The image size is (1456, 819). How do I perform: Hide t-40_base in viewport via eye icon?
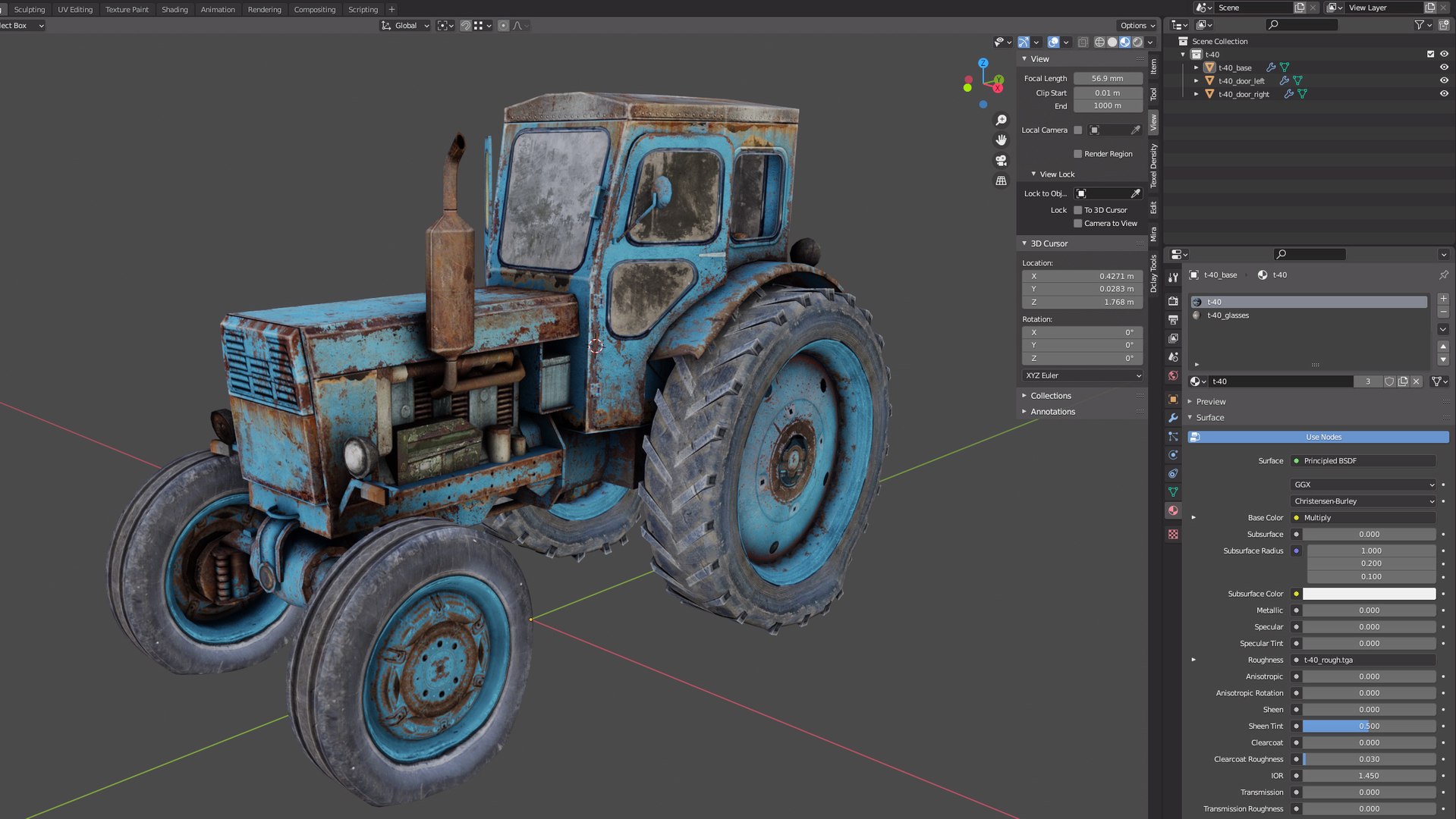click(1444, 67)
